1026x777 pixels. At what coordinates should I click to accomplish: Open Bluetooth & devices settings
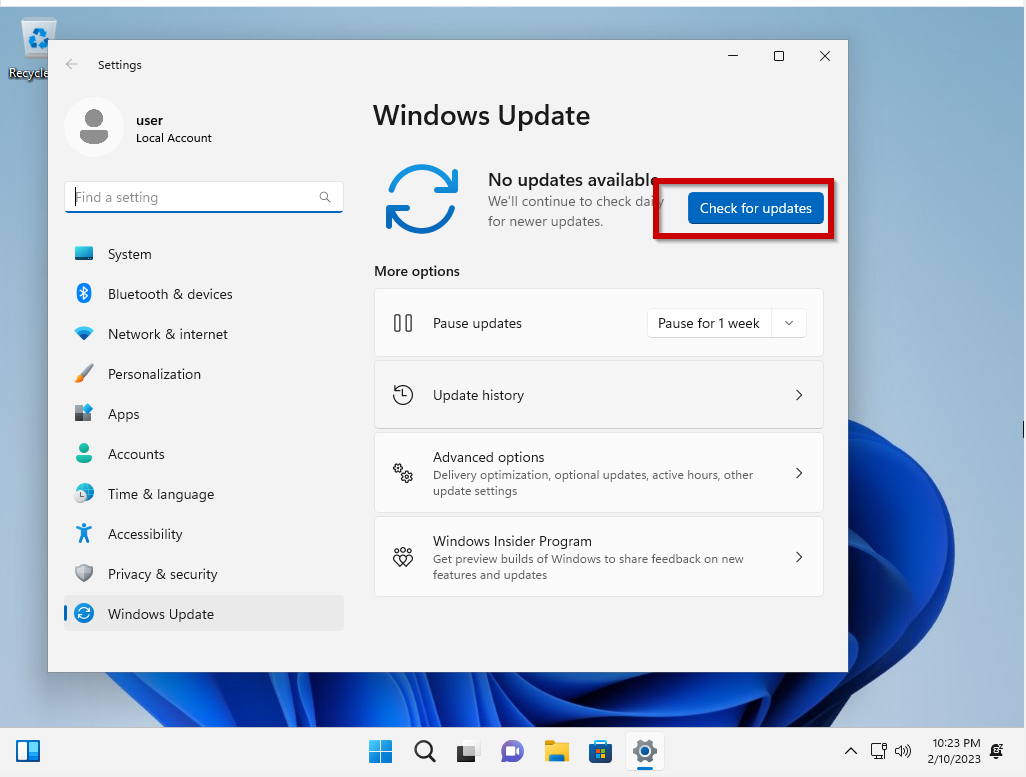(203, 294)
